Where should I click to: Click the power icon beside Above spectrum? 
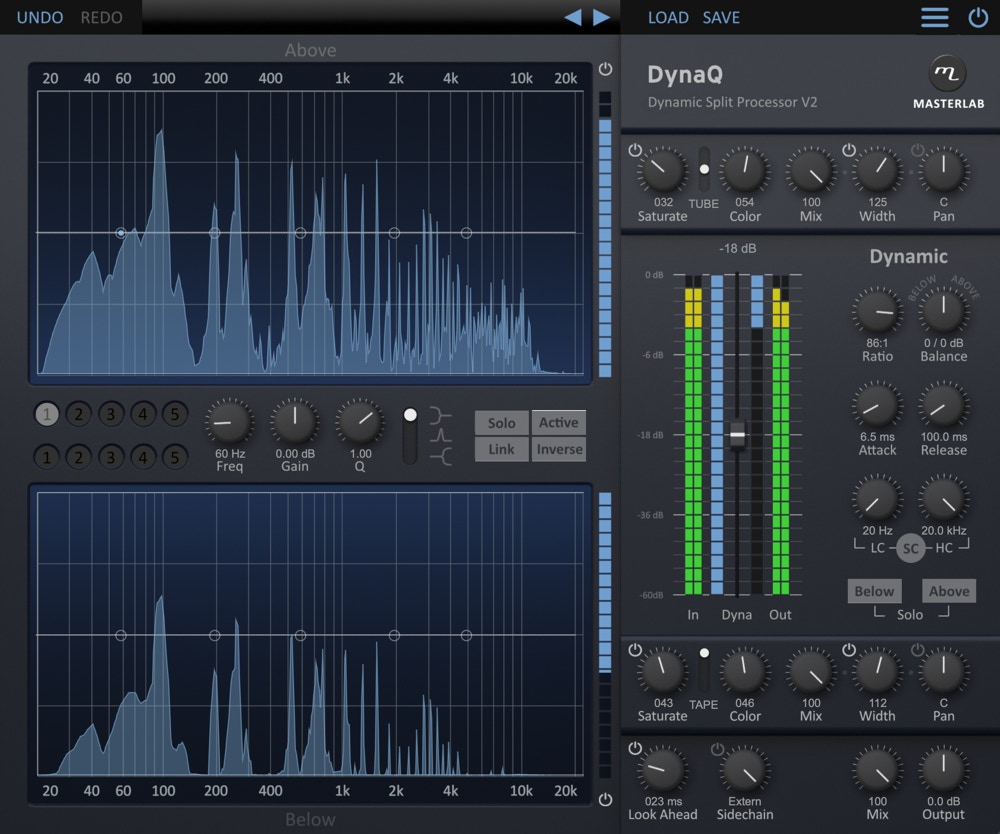605,69
